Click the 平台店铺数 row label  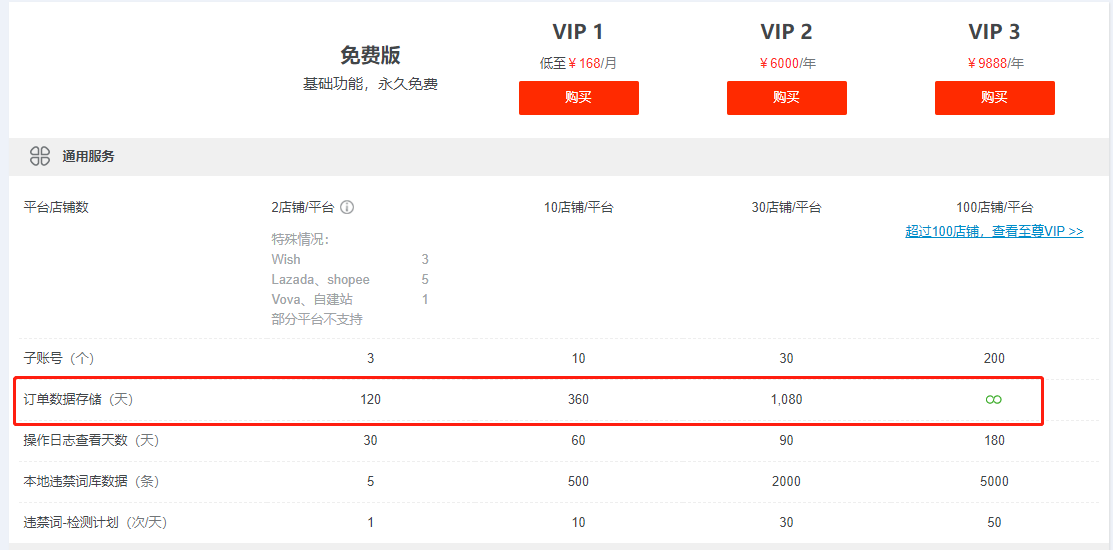[56, 208]
